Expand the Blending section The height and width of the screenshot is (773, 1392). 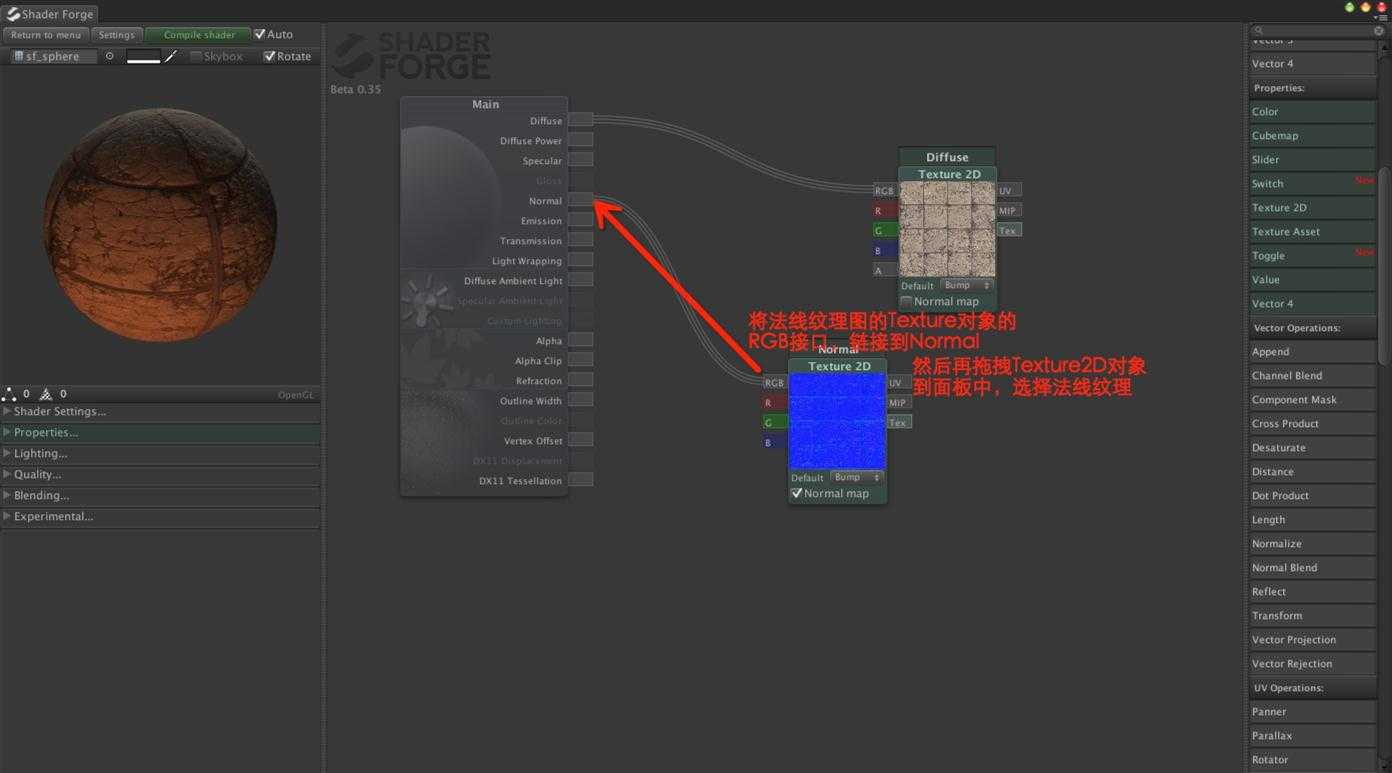click(x=160, y=496)
